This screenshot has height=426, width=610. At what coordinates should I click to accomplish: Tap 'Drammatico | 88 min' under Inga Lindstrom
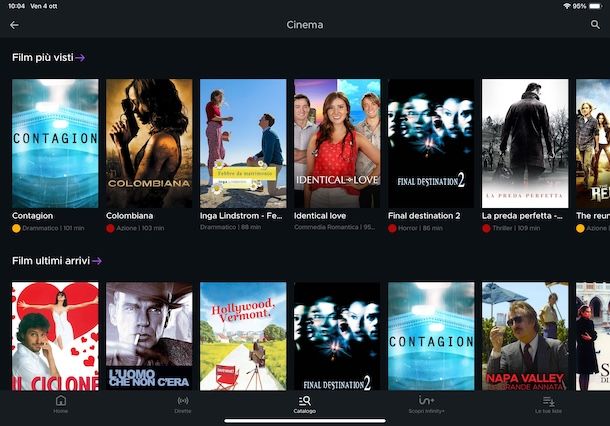point(230,227)
